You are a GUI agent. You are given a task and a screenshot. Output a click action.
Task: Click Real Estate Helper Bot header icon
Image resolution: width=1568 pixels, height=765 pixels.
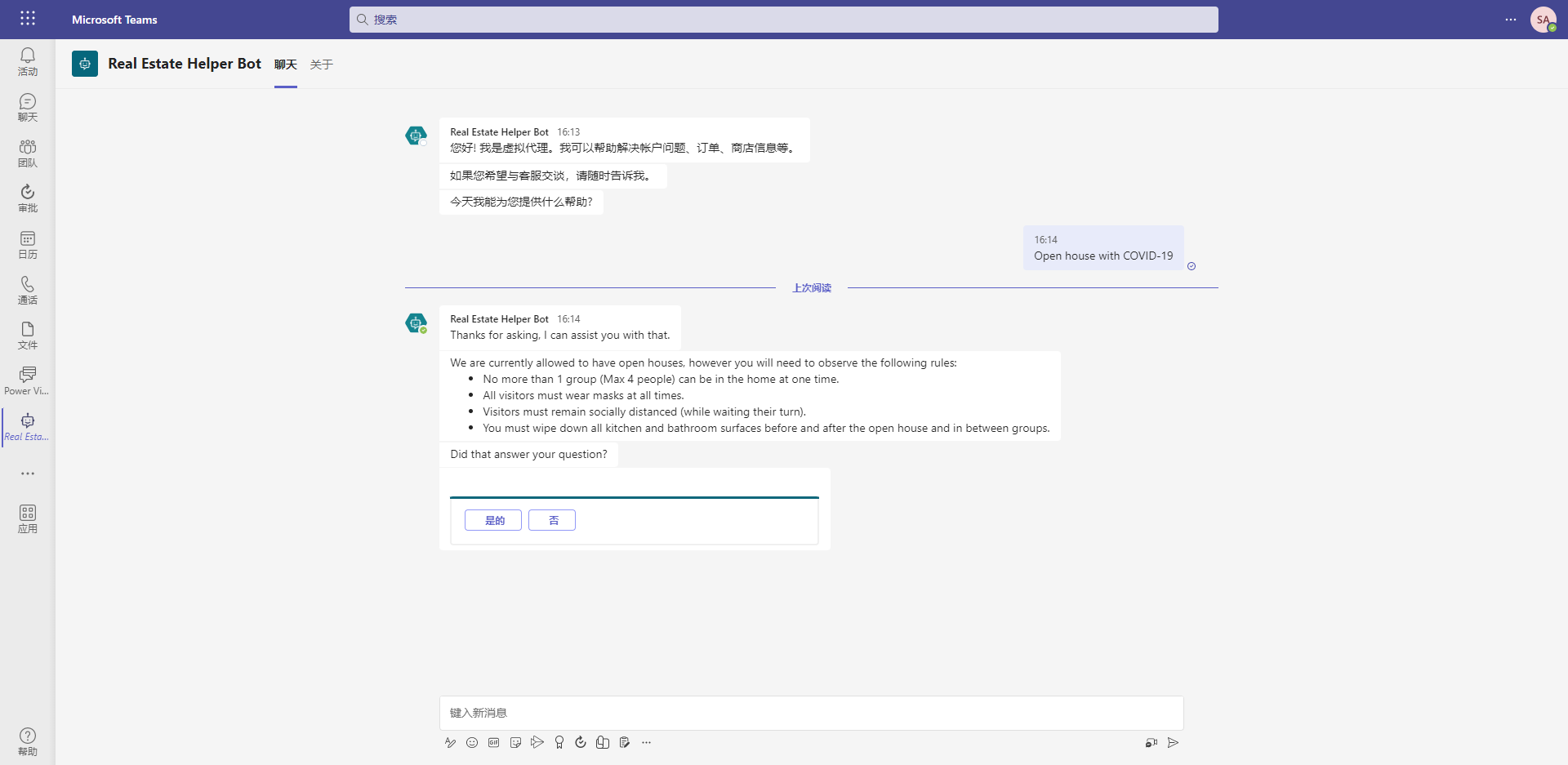(85, 64)
